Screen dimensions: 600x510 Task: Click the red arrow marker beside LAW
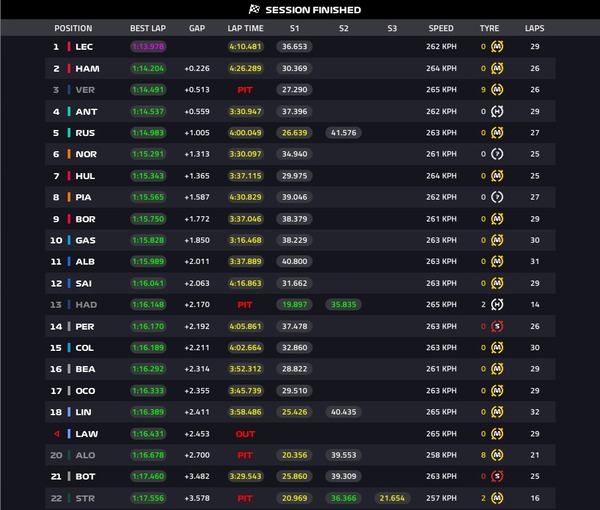tap(57, 434)
